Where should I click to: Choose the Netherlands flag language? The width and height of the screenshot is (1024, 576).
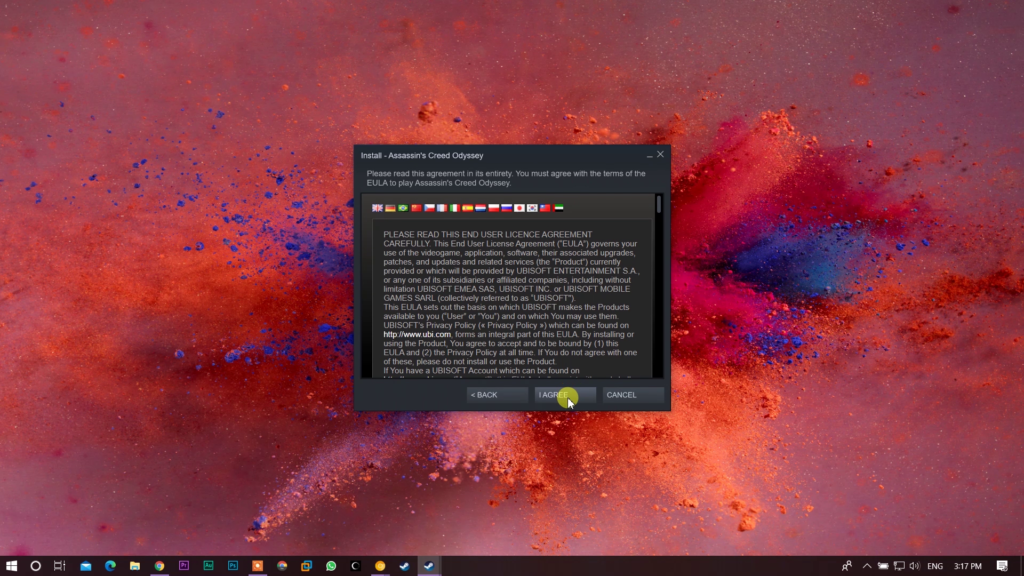tap(481, 208)
